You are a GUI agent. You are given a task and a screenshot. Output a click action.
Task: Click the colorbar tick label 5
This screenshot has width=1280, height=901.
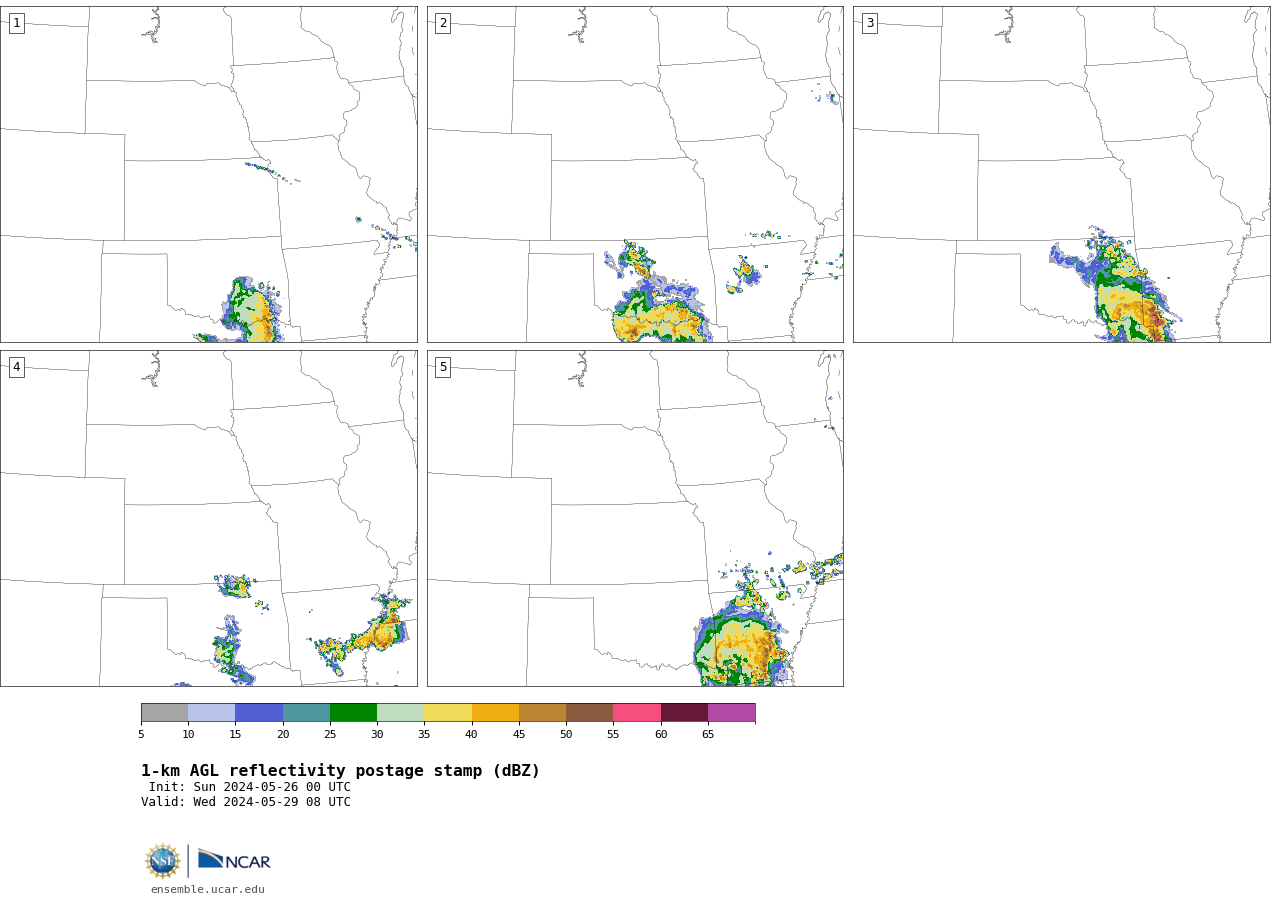[x=141, y=734]
